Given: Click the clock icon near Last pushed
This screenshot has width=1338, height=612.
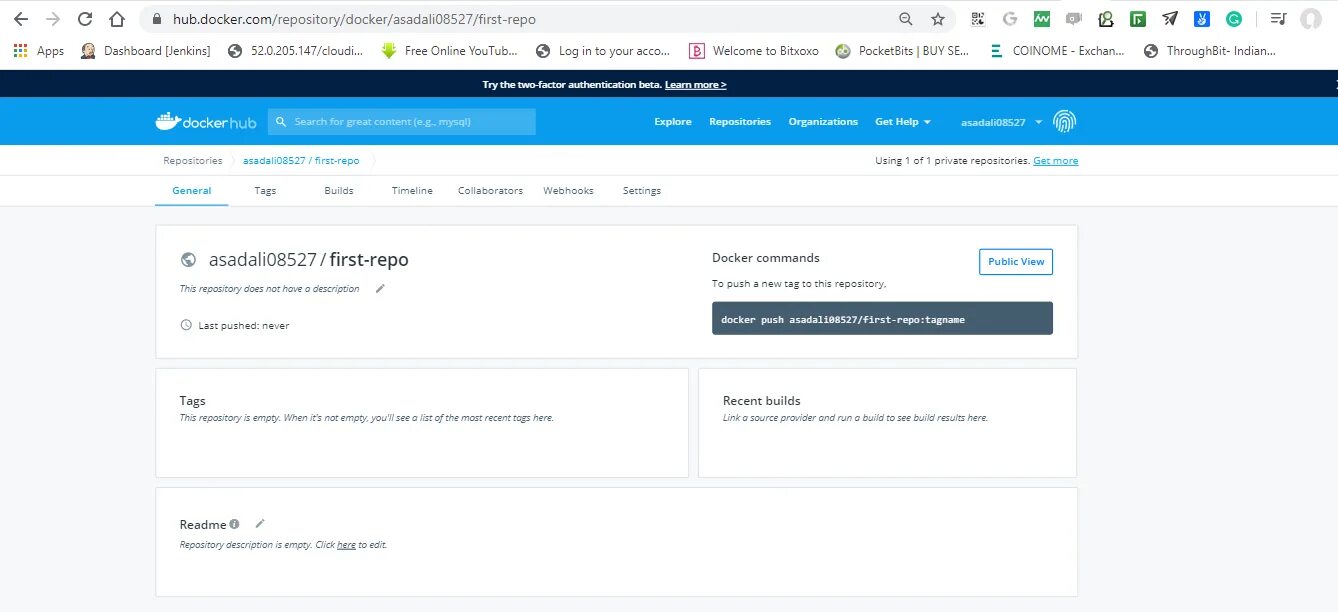Looking at the screenshot, I should (186, 325).
